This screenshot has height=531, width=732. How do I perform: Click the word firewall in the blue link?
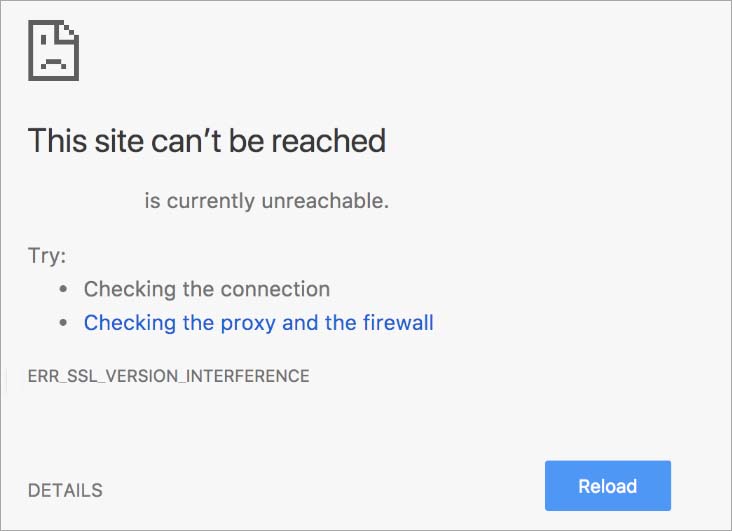[397, 323]
